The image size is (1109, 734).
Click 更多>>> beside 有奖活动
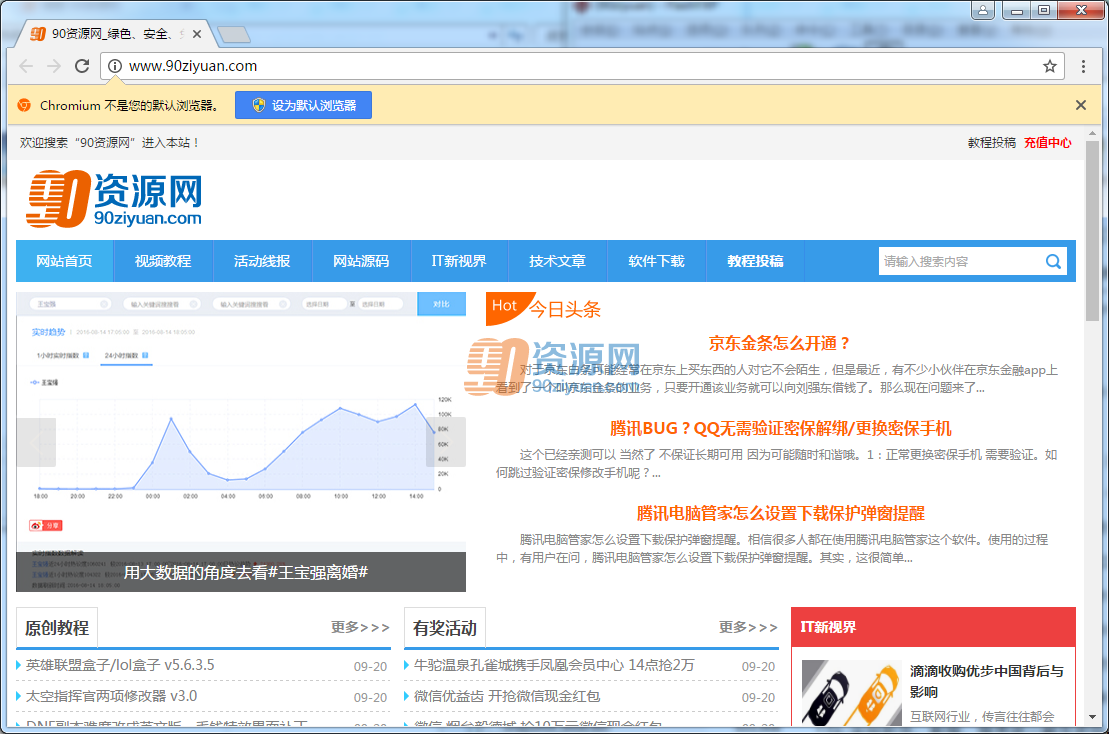coord(748,627)
